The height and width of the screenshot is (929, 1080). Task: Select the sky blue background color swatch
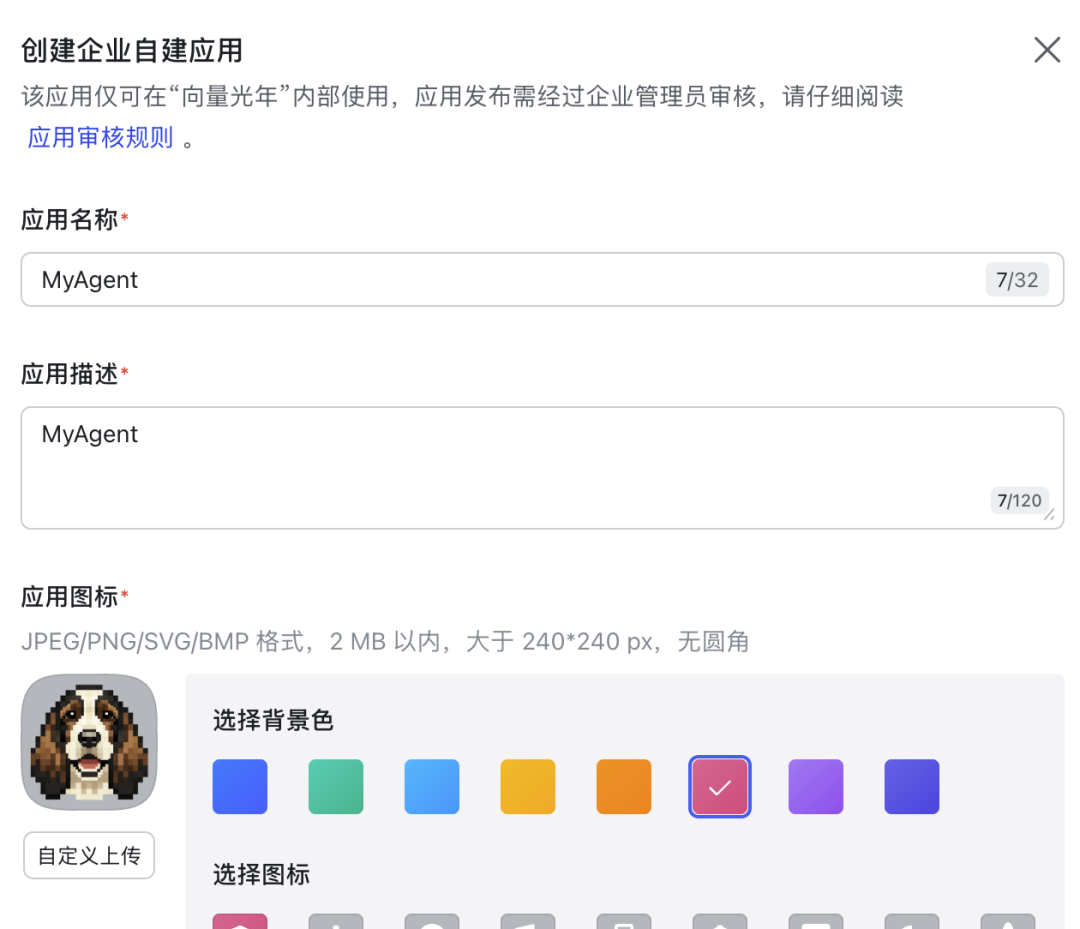click(432, 786)
